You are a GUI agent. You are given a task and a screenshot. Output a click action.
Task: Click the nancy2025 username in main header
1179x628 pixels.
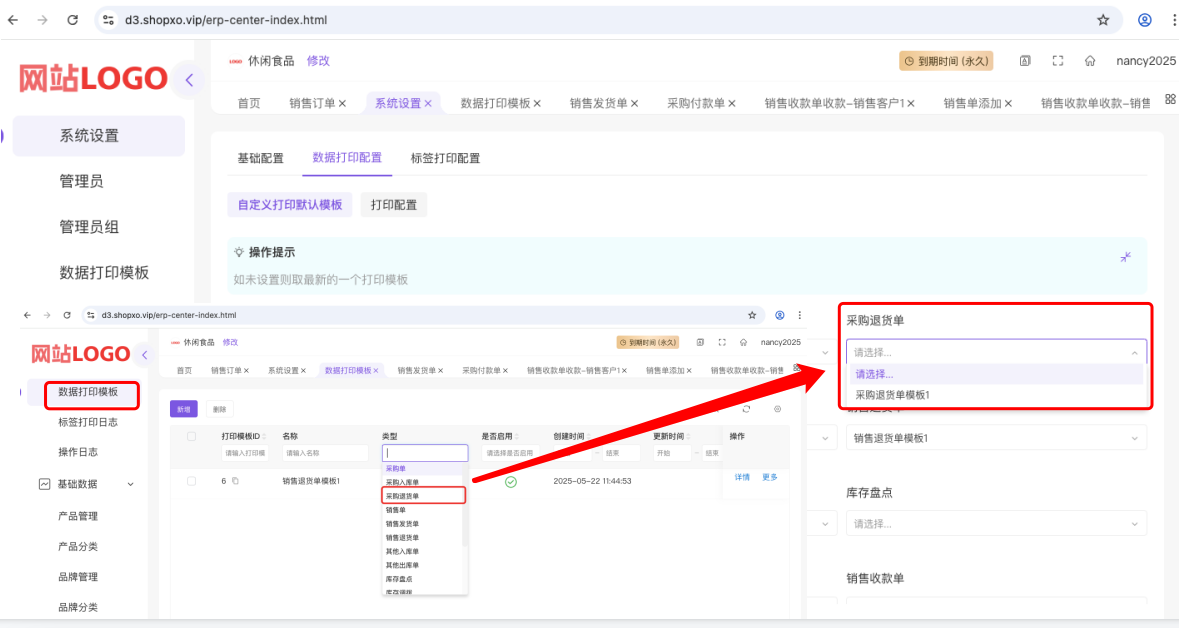1146,61
